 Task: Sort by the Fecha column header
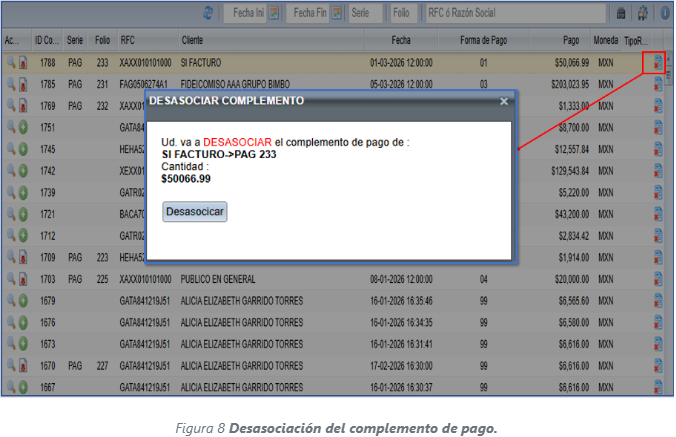click(401, 41)
